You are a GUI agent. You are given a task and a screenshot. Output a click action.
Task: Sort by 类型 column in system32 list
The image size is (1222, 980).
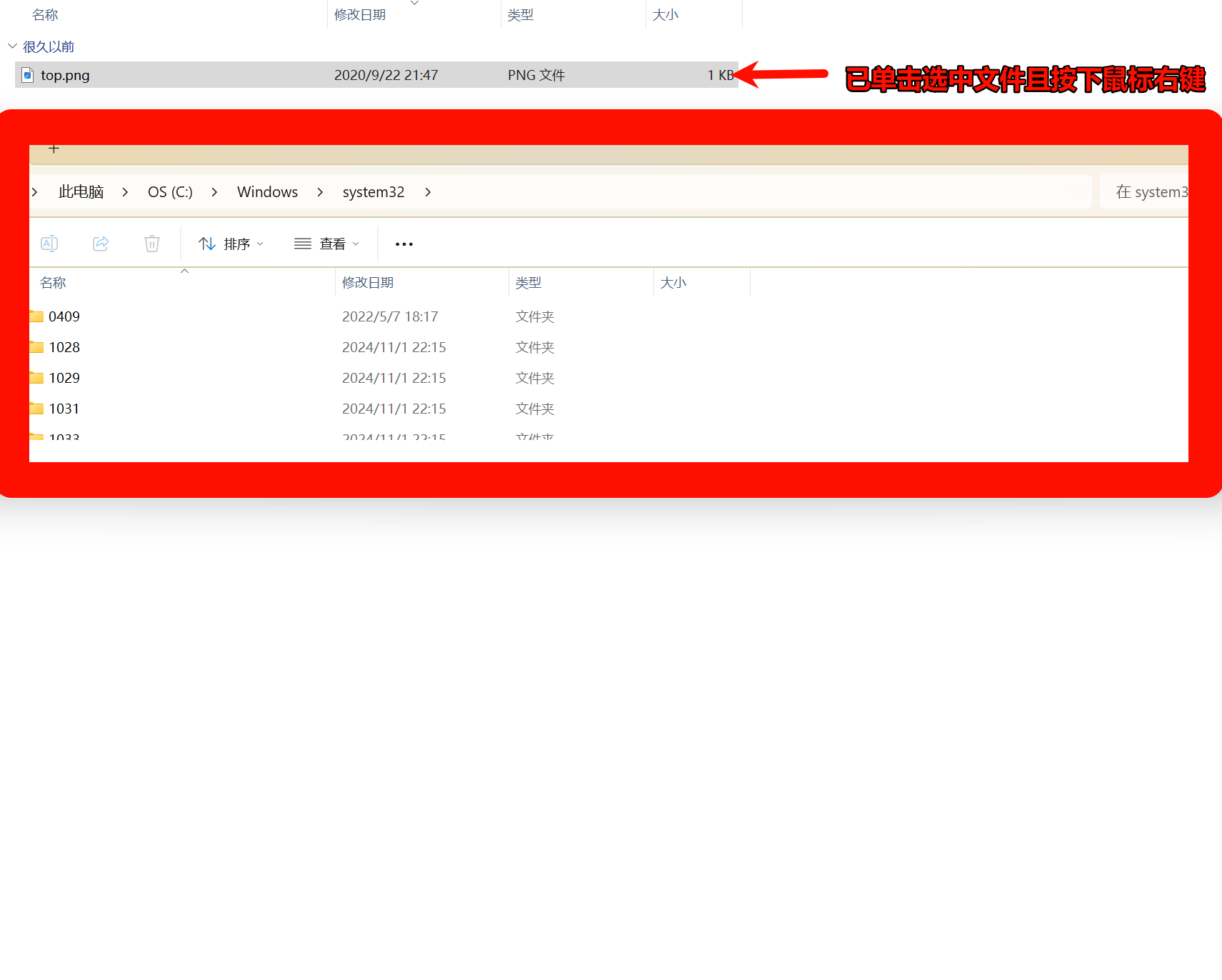click(x=529, y=283)
